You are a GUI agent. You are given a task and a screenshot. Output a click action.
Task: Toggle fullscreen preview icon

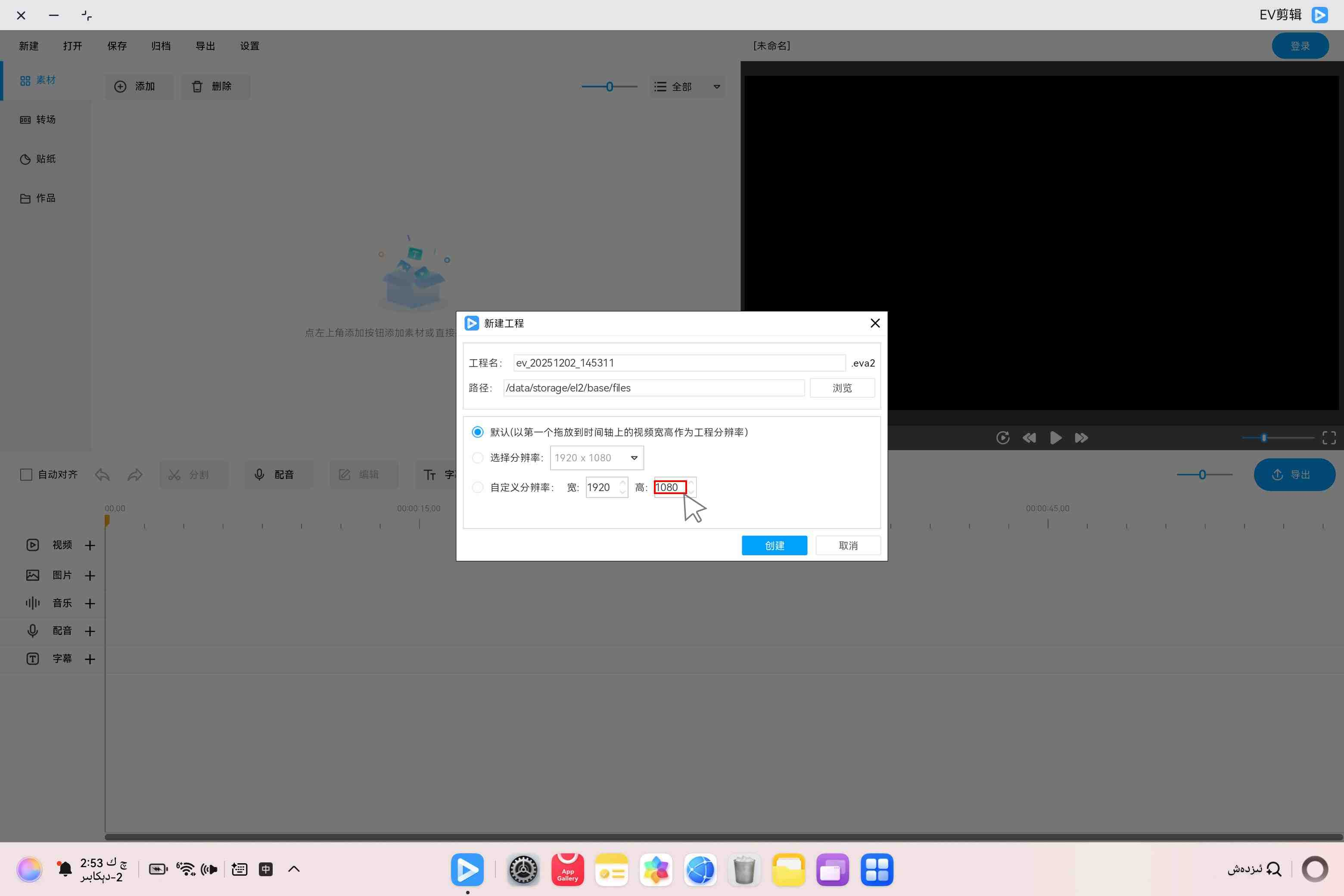(x=1329, y=438)
